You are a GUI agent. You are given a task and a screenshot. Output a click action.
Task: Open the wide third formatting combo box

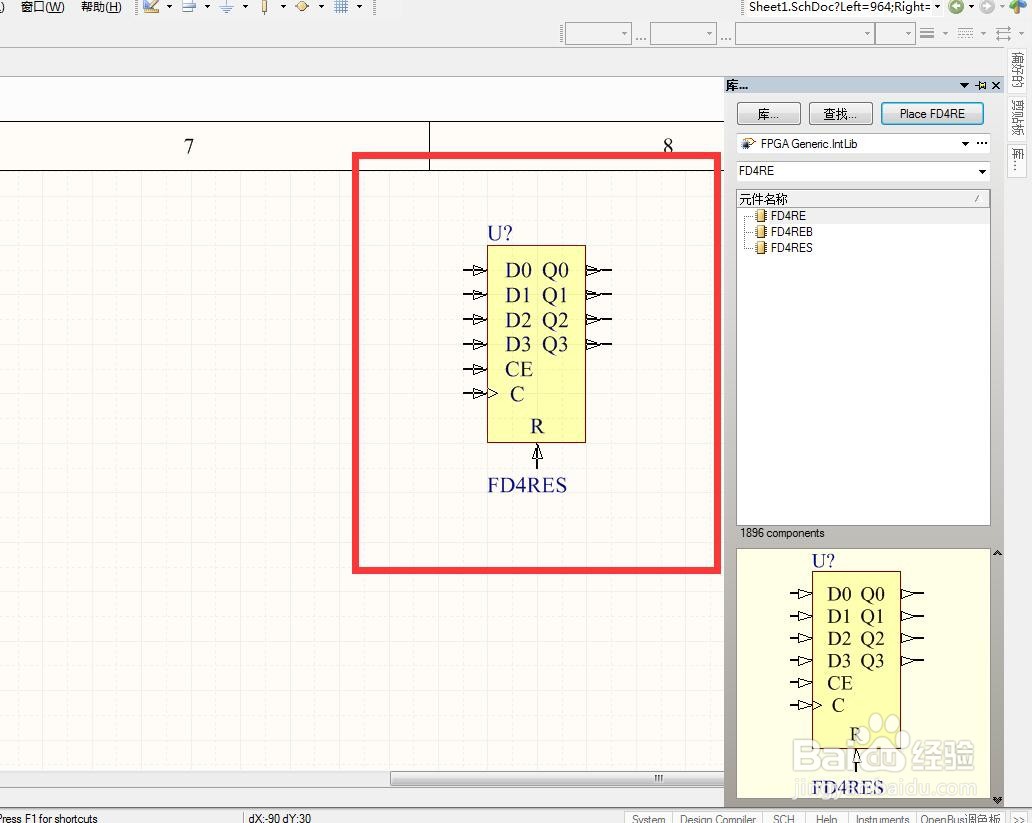click(x=805, y=33)
